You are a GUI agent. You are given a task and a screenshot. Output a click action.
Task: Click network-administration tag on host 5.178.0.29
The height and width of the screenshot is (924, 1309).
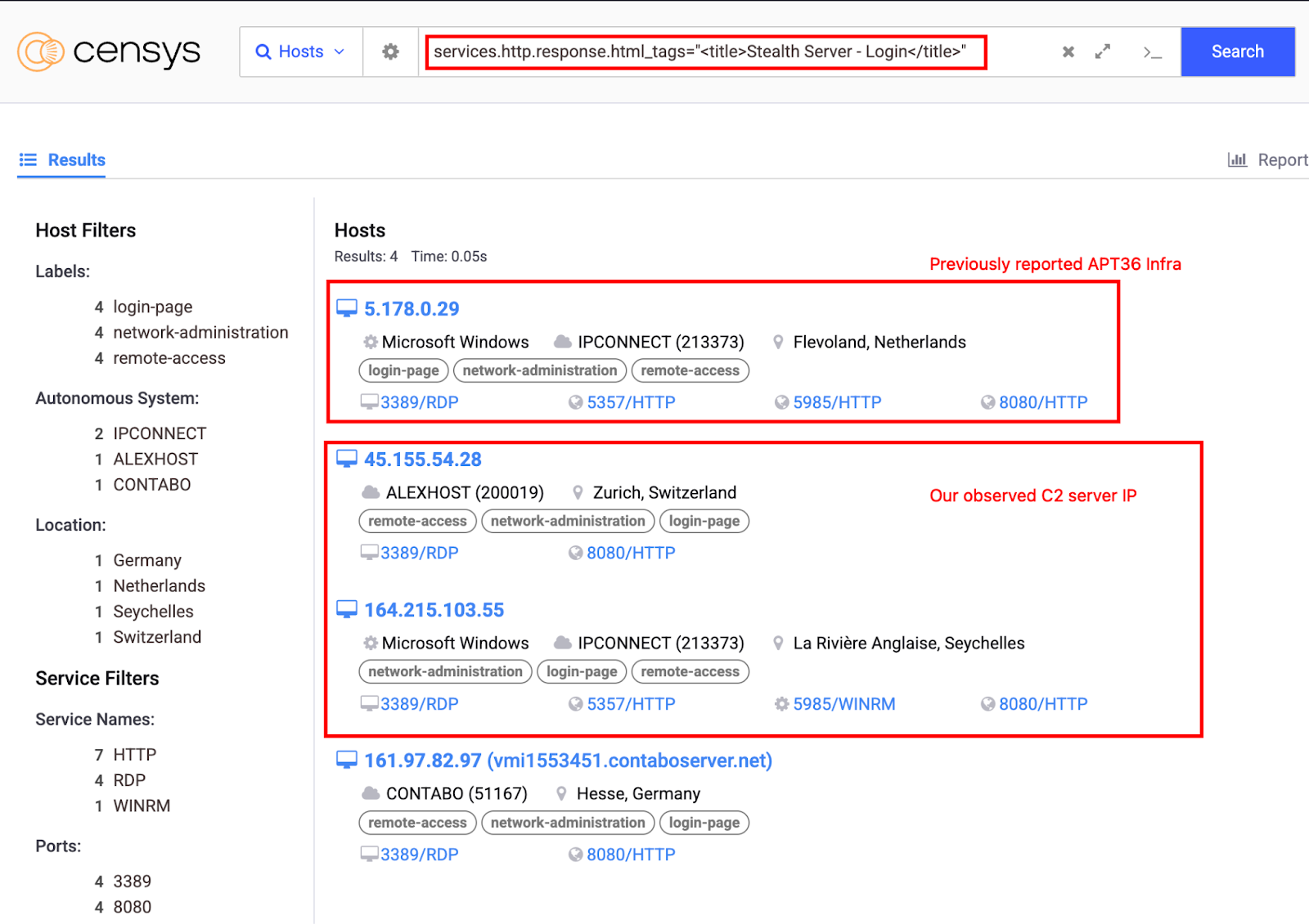(540, 370)
